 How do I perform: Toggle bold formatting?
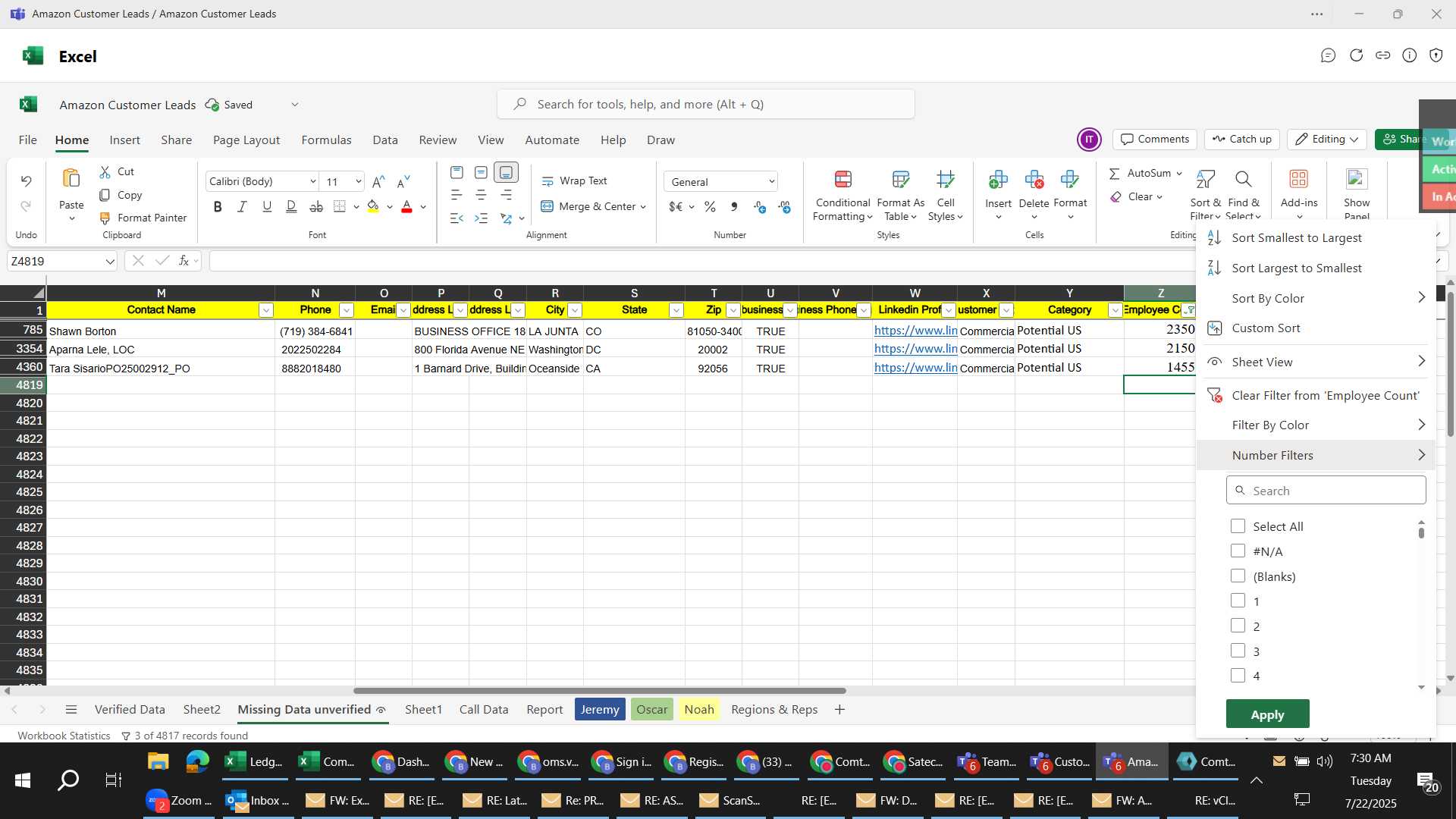(x=218, y=206)
